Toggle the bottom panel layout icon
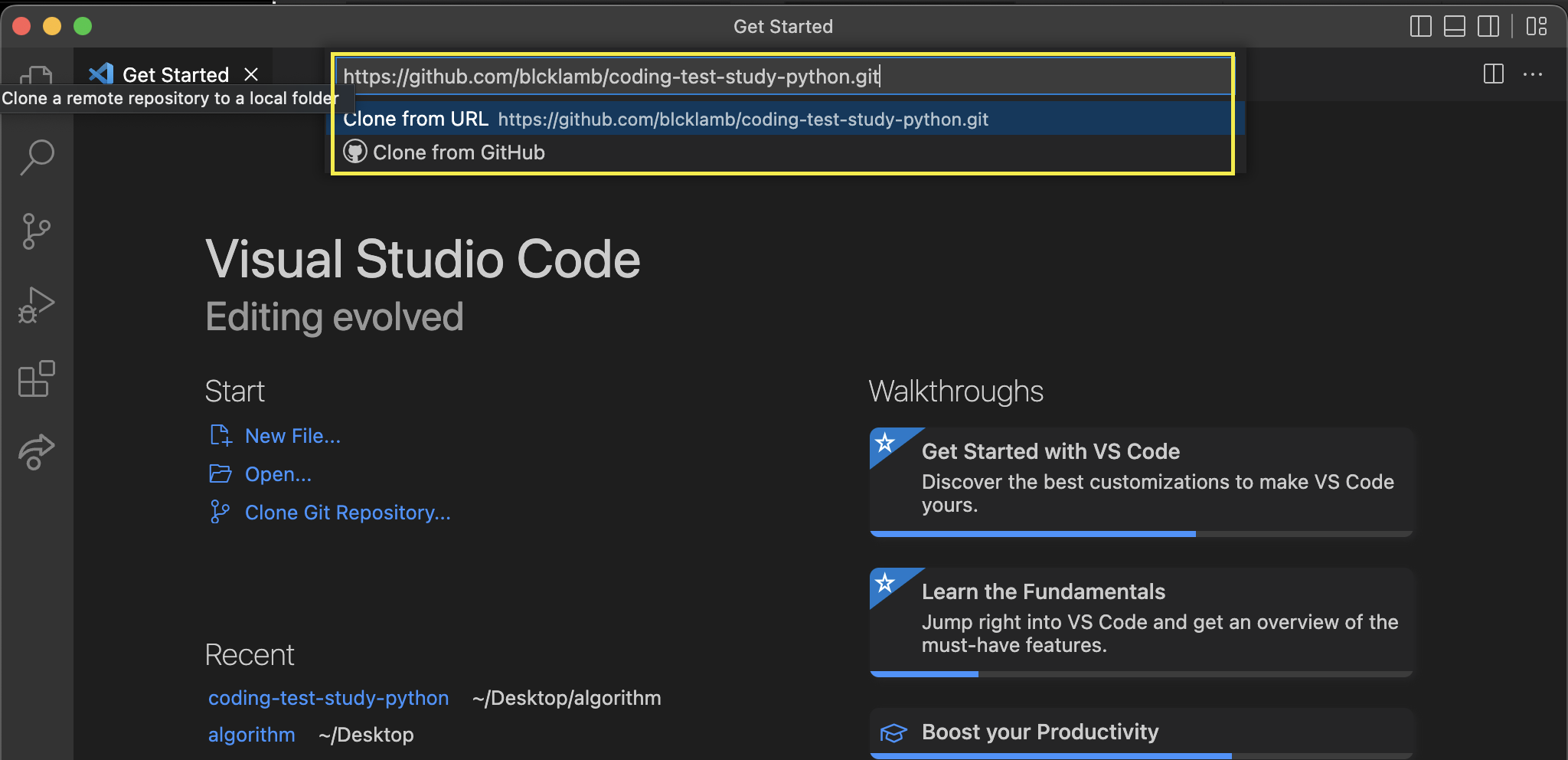The image size is (1568, 760). (x=1455, y=26)
